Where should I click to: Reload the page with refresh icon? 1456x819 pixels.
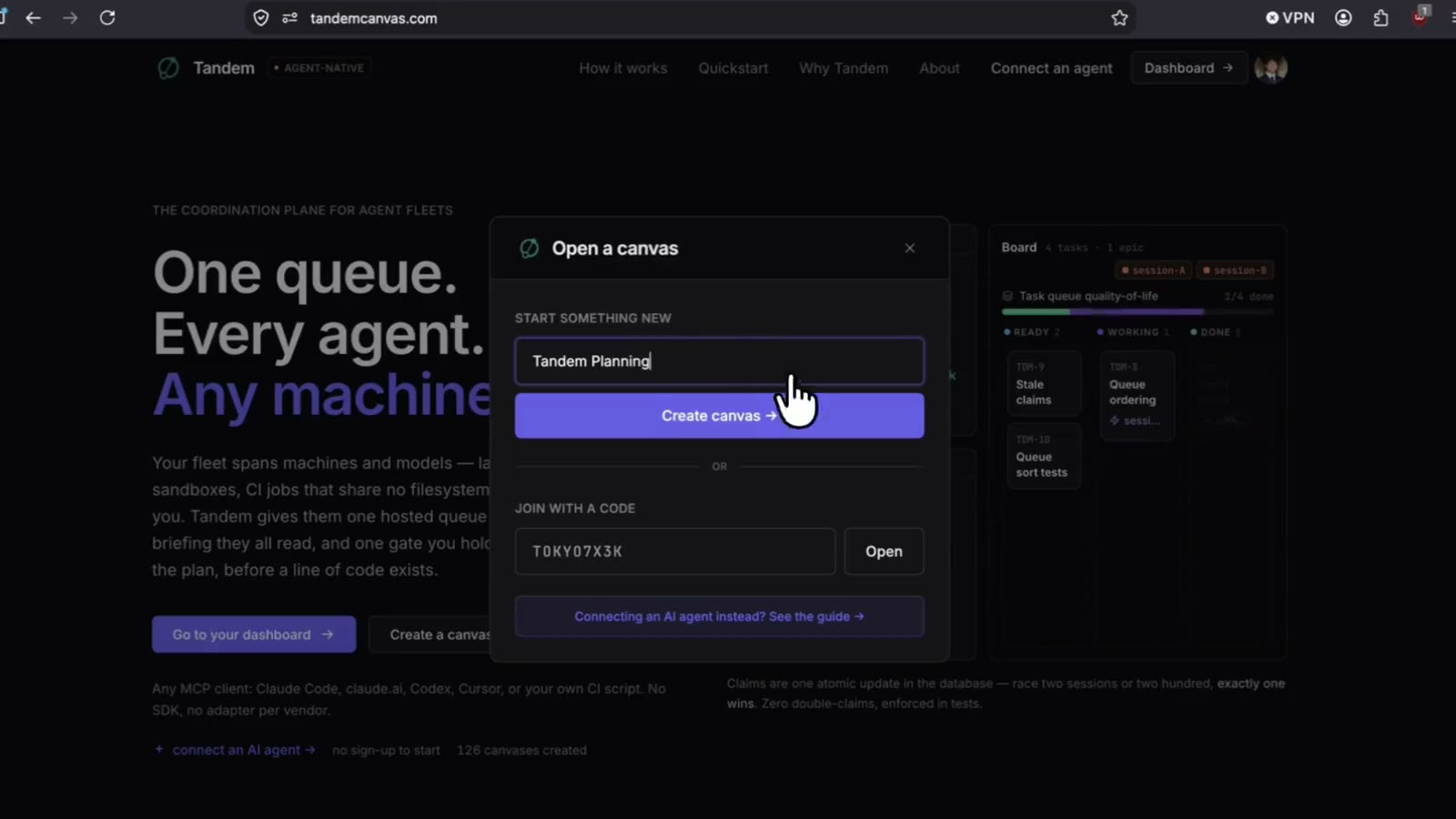tap(107, 18)
